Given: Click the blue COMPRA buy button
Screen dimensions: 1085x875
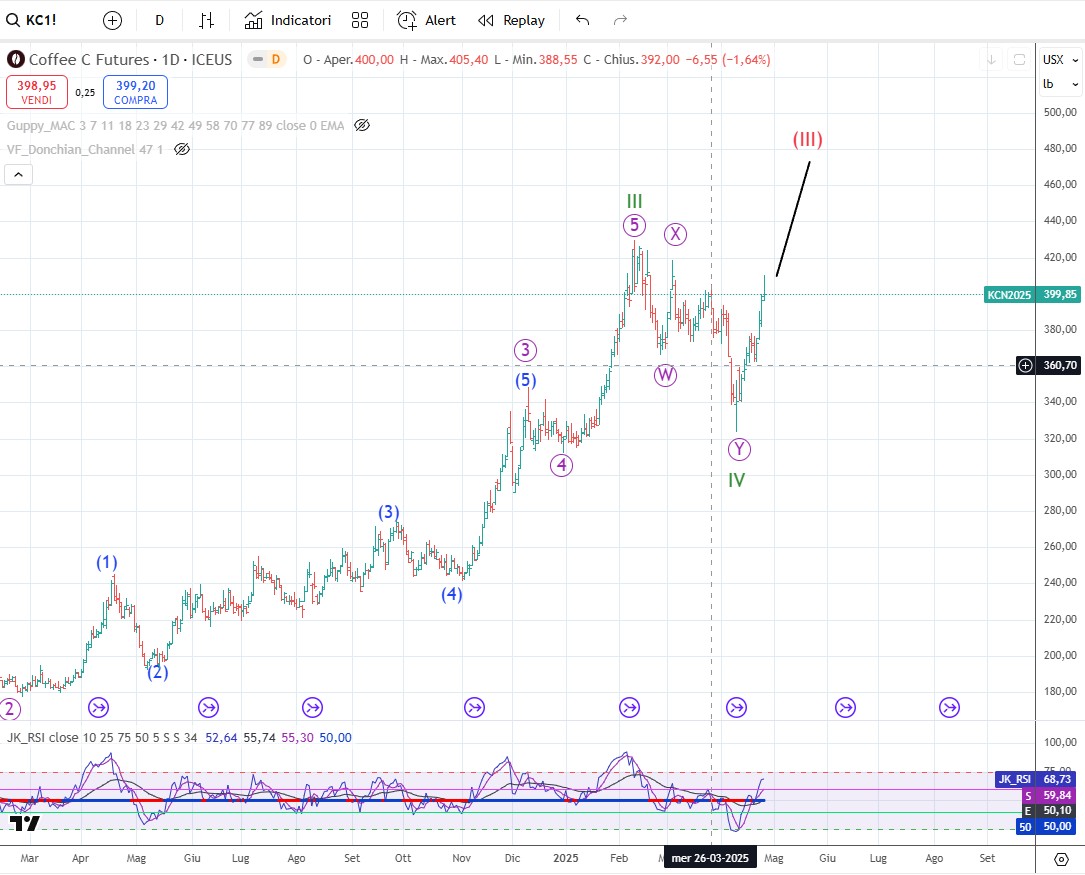Looking at the screenshot, I should click(134, 92).
